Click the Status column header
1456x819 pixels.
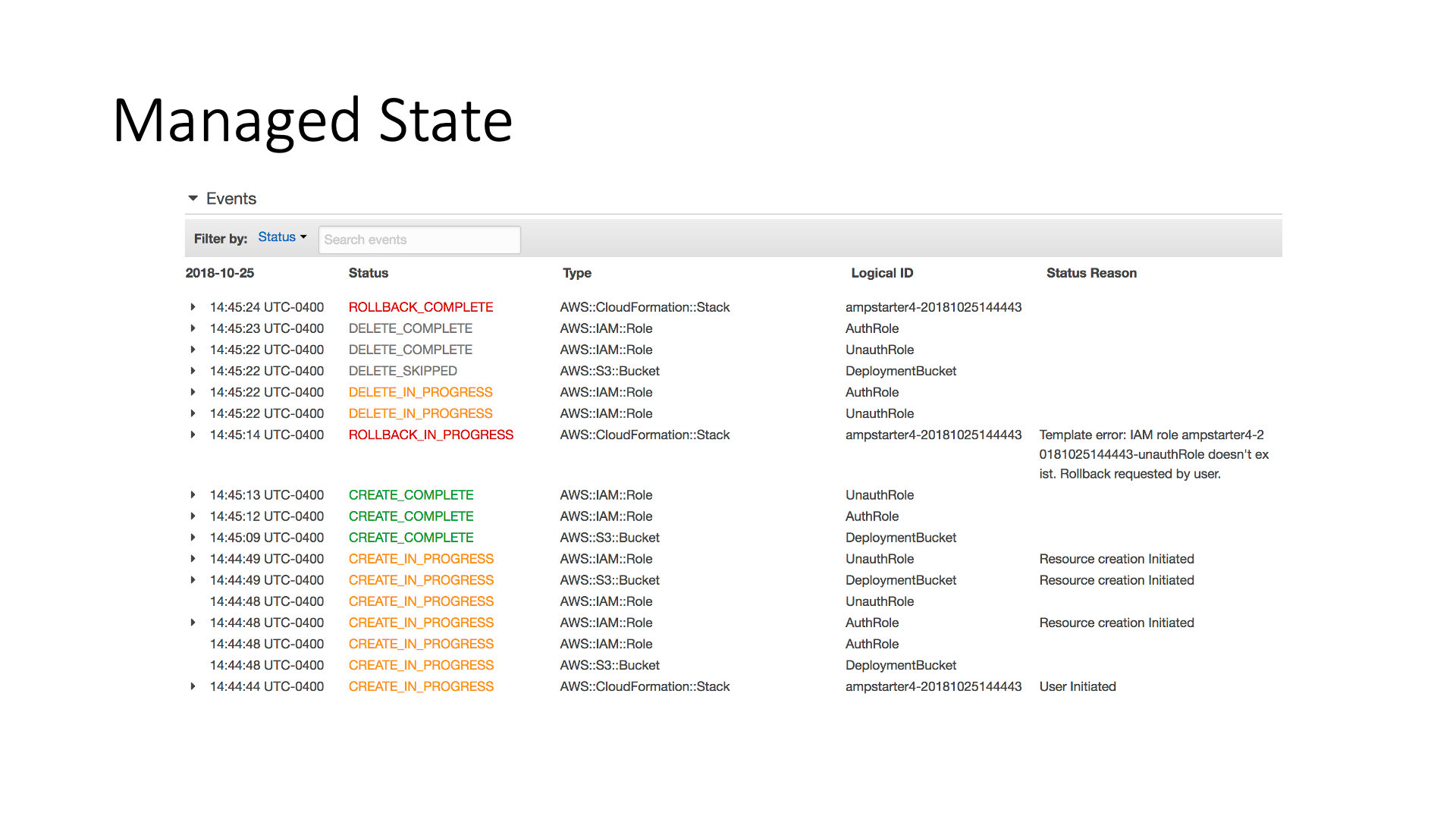coord(368,273)
